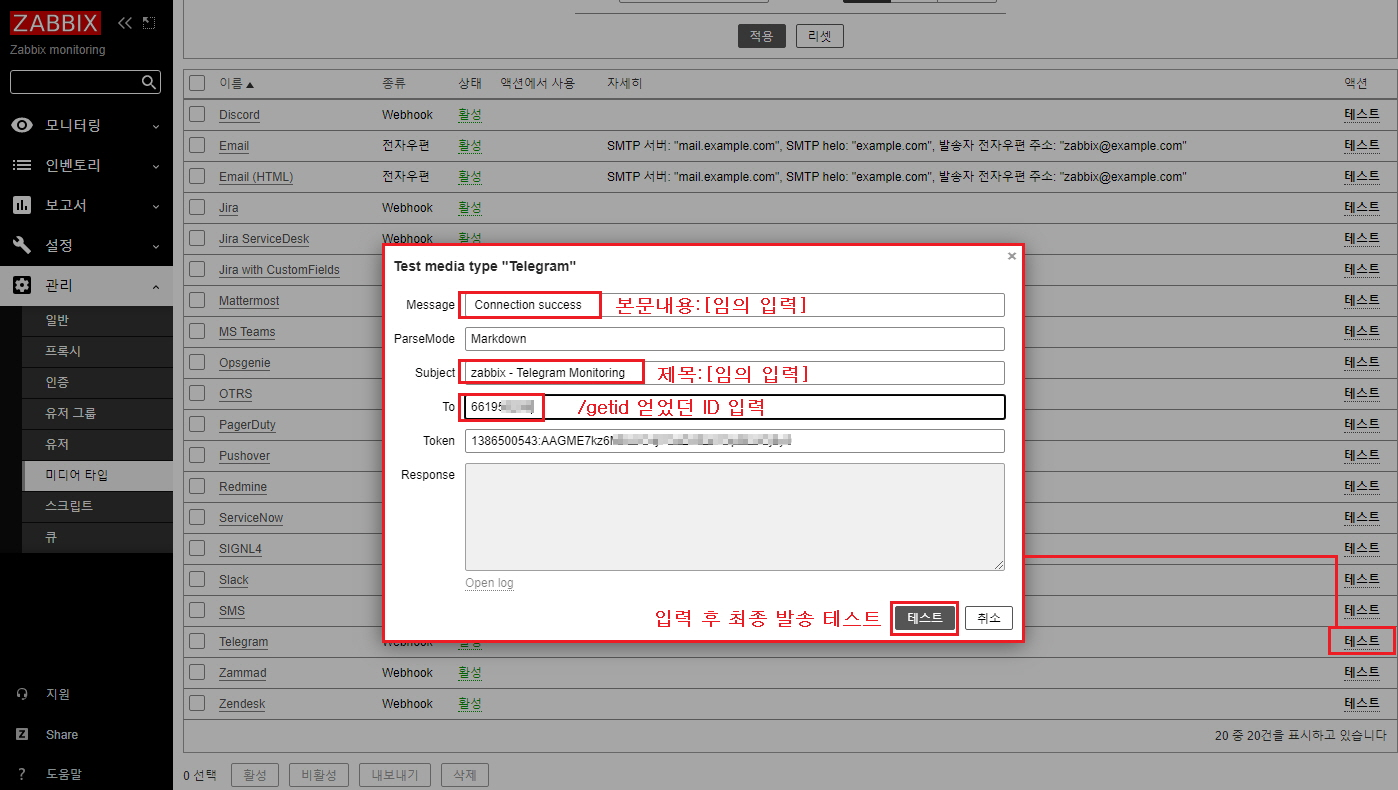The width and height of the screenshot is (1398, 790).
Task: Click the 모니터링 eye icon
Action: click(x=22, y=125)
